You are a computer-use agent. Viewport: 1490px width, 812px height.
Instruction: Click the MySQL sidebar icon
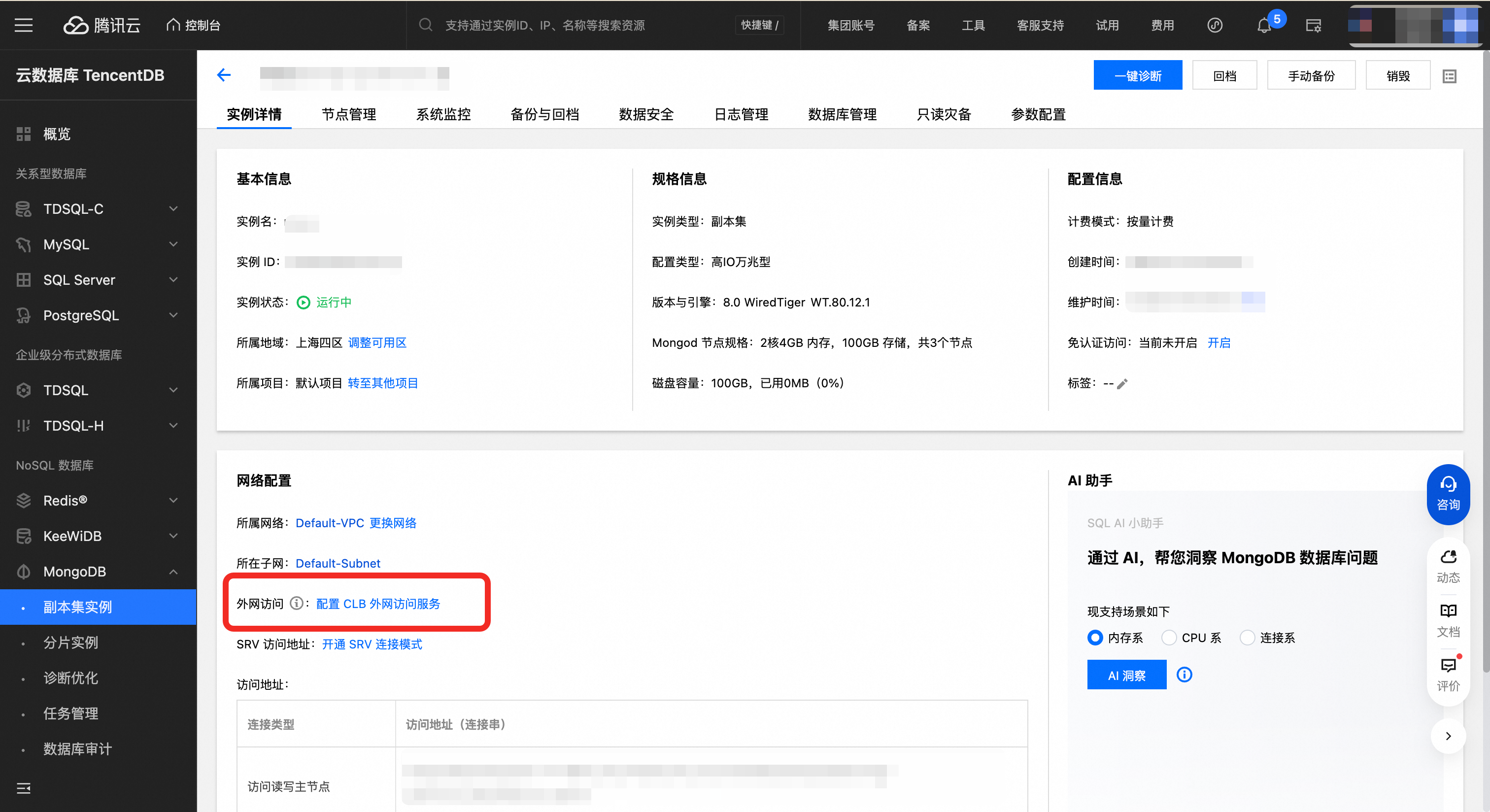[x=24, y=244]
